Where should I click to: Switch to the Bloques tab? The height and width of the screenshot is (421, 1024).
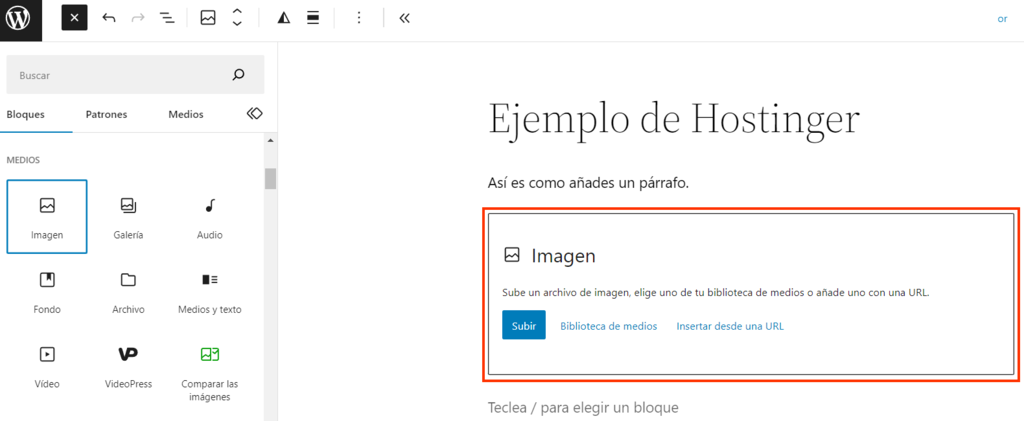click(25, 114)
